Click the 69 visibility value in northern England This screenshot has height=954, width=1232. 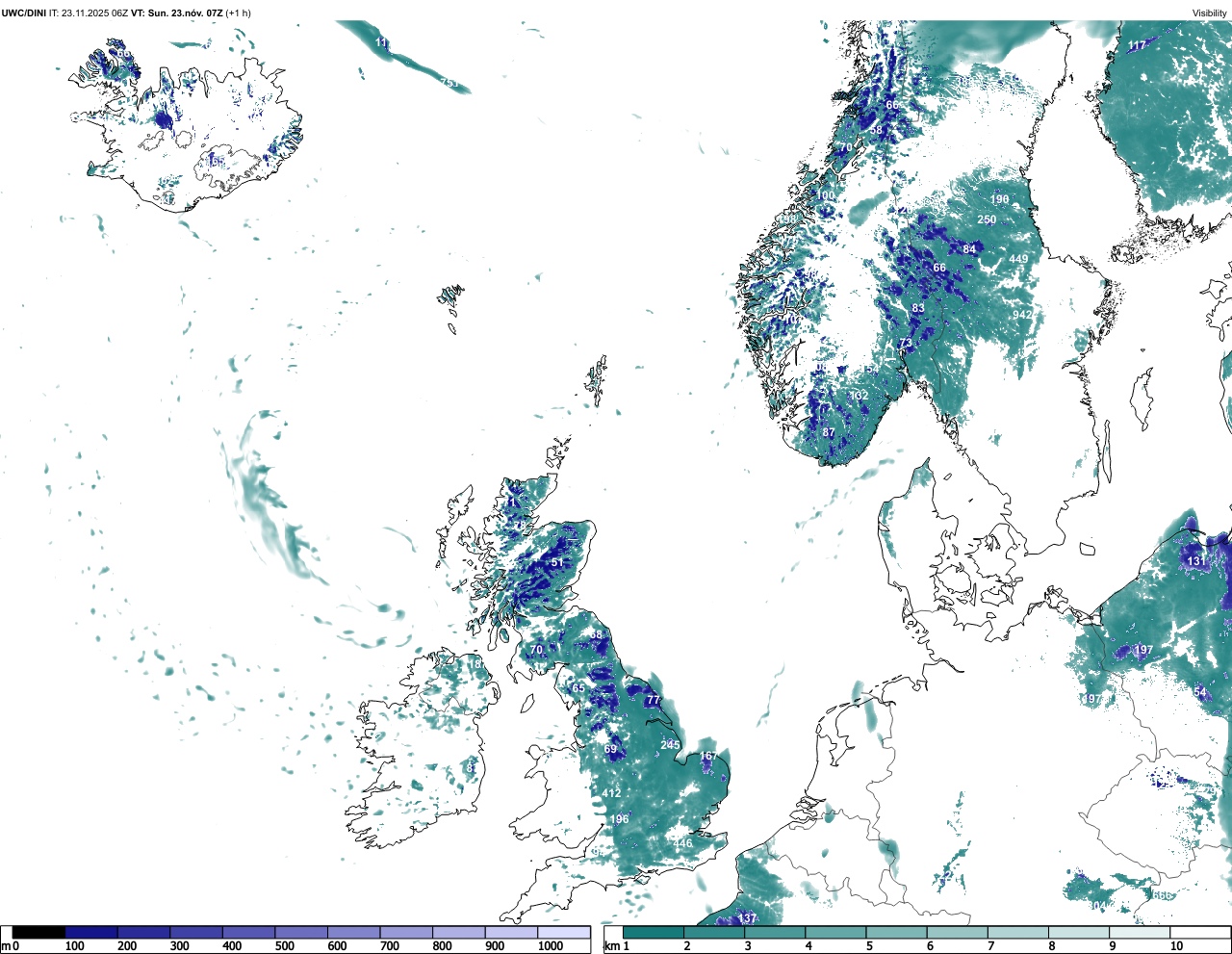pos(610,749)
